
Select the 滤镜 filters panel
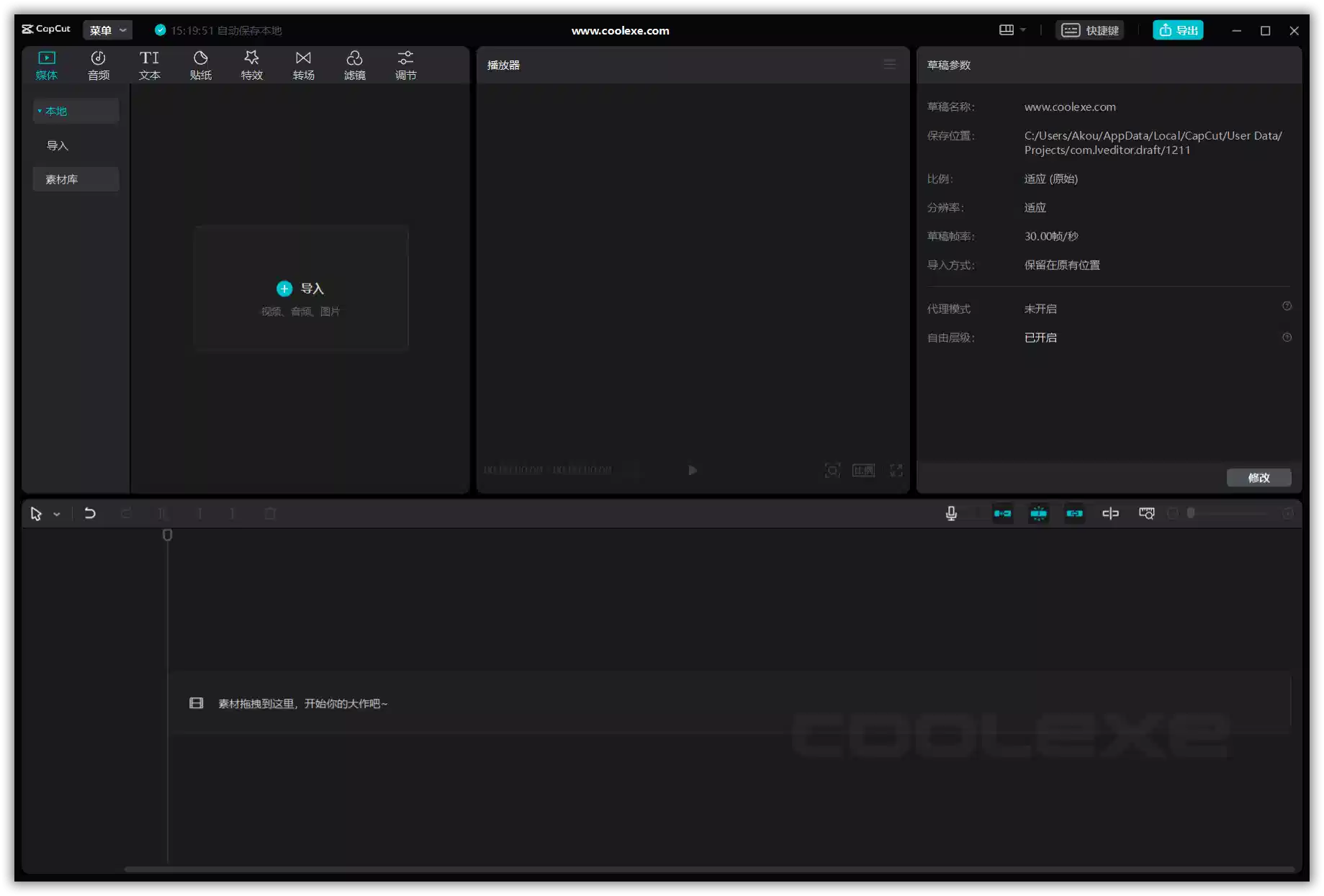tap(354, 65)
